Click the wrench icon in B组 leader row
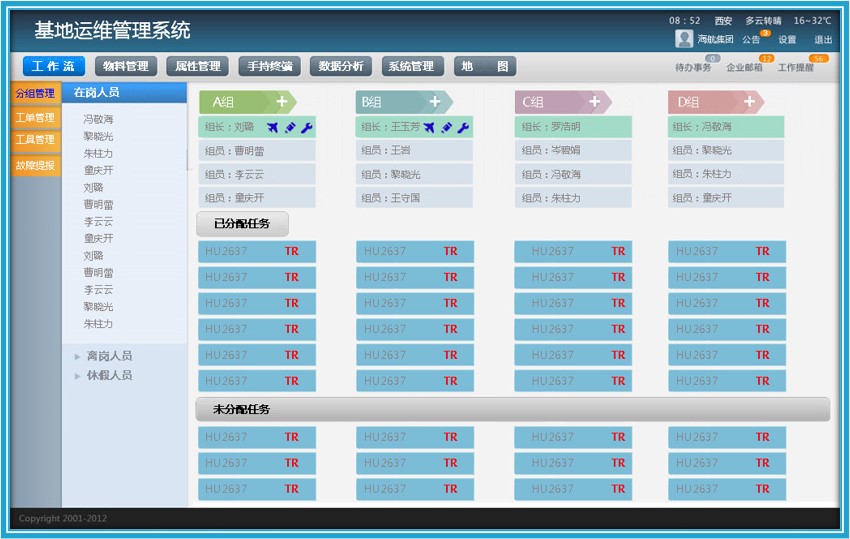 tap(462, 128)
